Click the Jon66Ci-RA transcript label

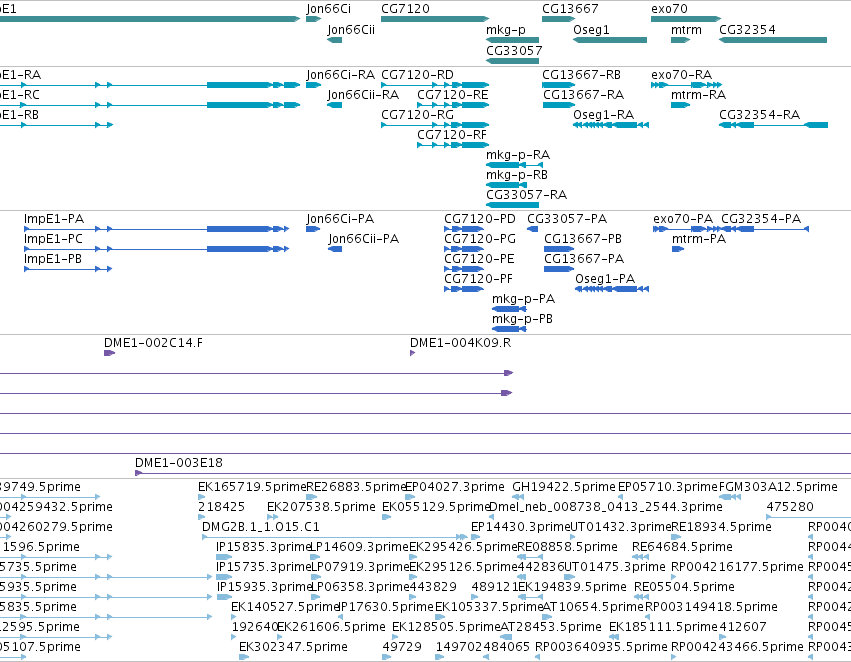pyautogui.click(x=340, y=74)
